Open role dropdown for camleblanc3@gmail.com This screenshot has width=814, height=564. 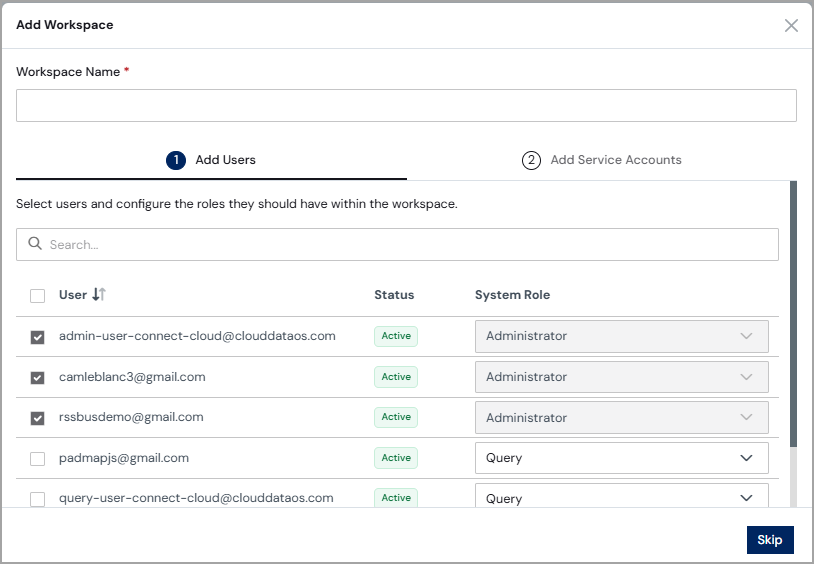click(621, 377)
